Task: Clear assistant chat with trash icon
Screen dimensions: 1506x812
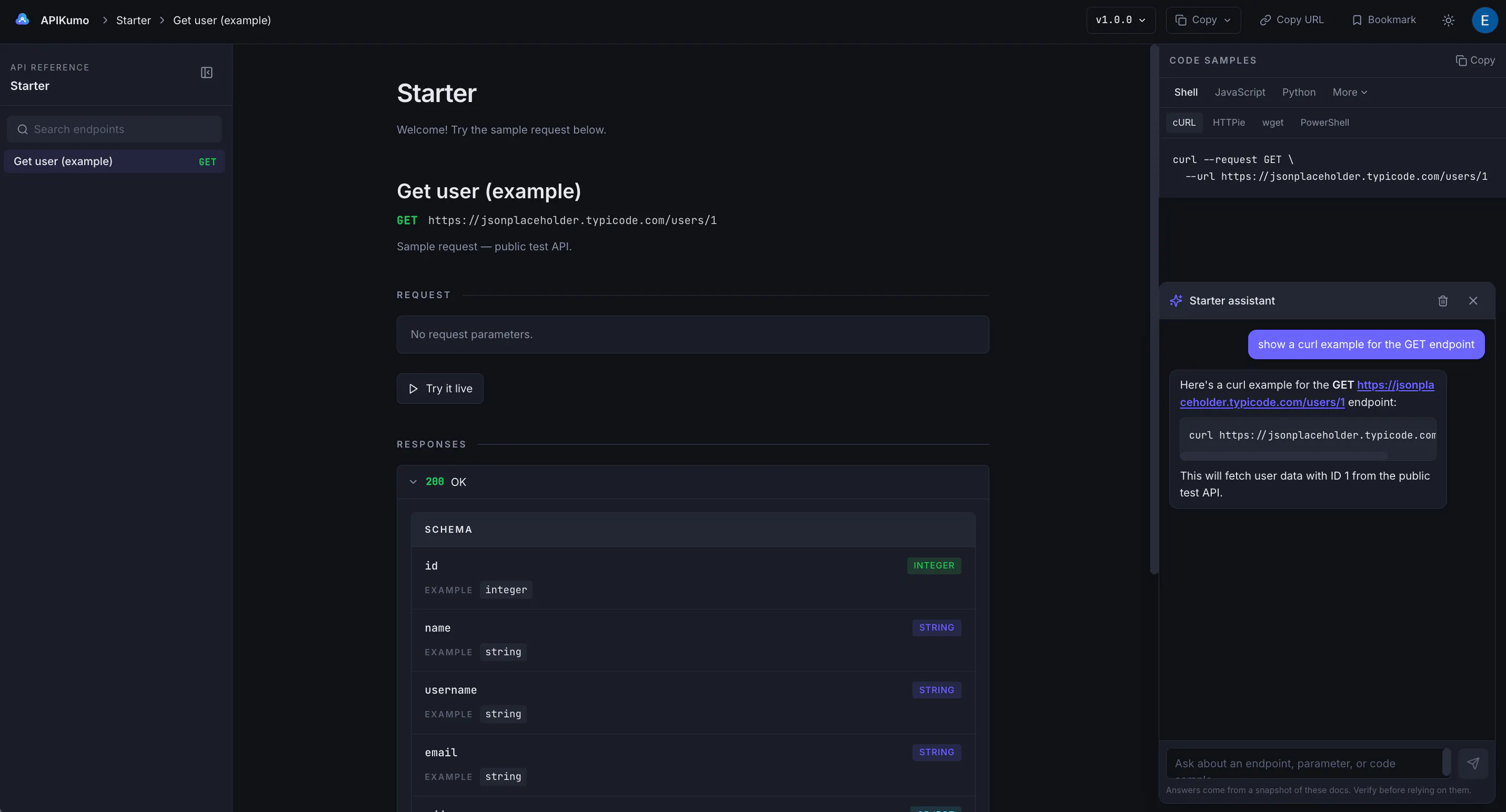Action: pos(1442,301)
